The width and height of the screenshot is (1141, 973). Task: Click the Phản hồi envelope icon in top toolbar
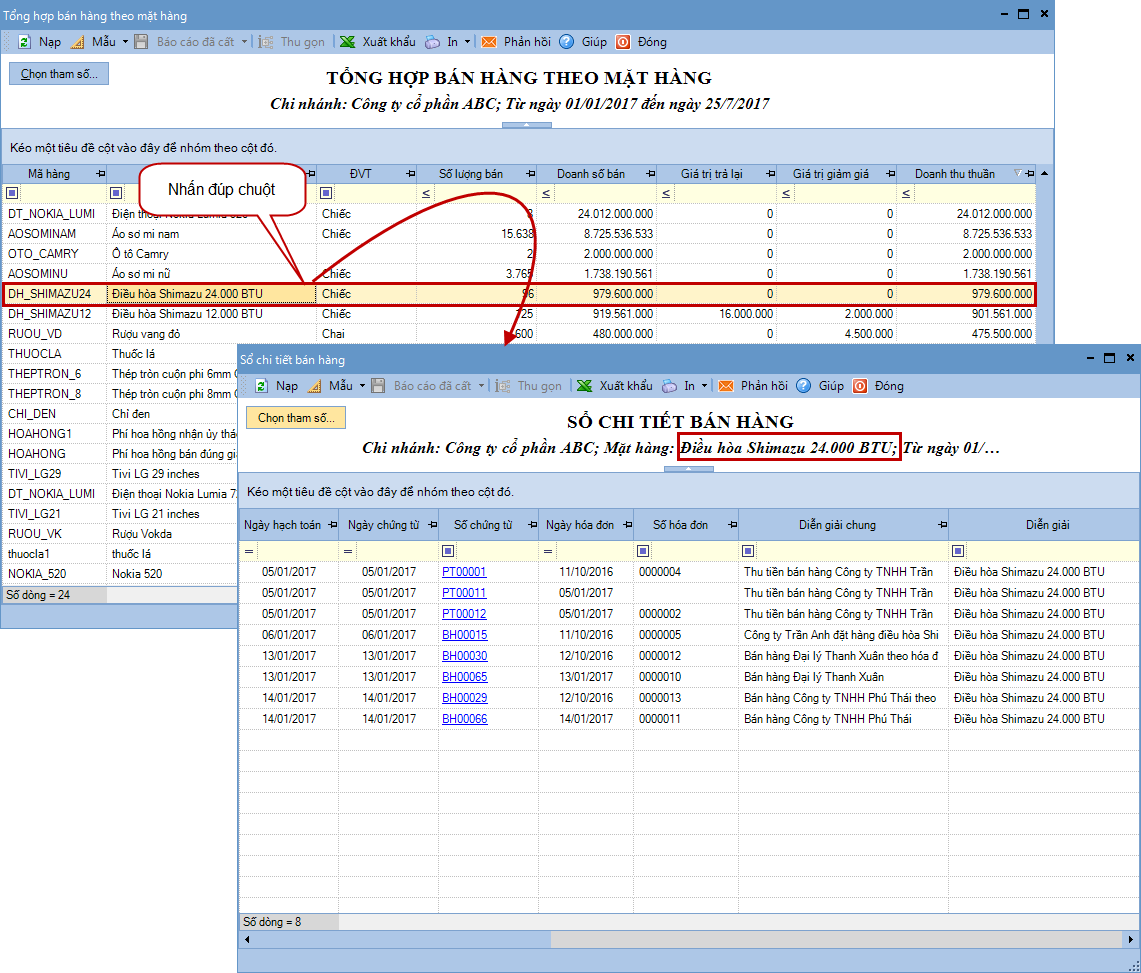[489, 42]
